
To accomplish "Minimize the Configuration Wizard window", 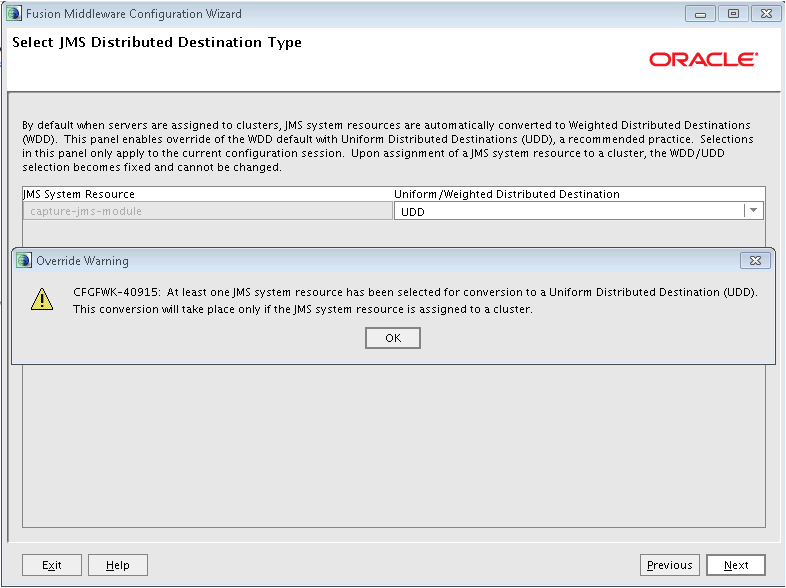I will (x=700, y=14).
